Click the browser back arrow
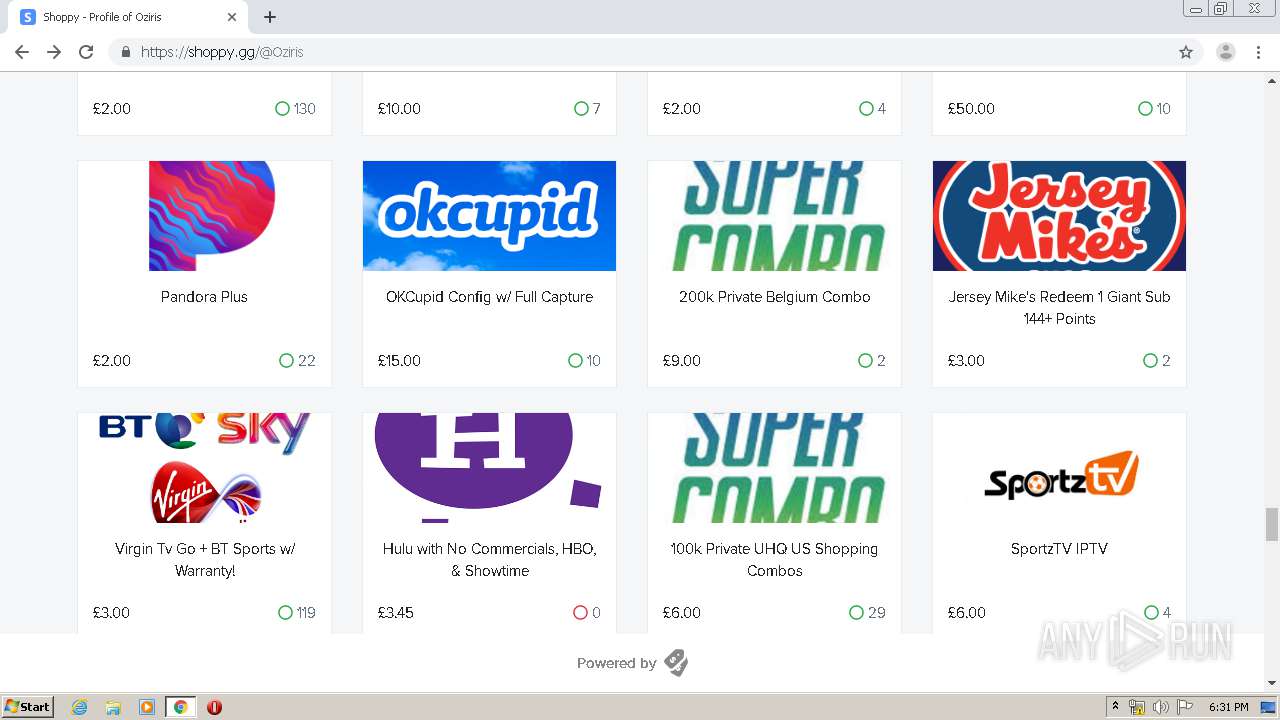This screenshot has height=720, width=1280. point(22,52)
